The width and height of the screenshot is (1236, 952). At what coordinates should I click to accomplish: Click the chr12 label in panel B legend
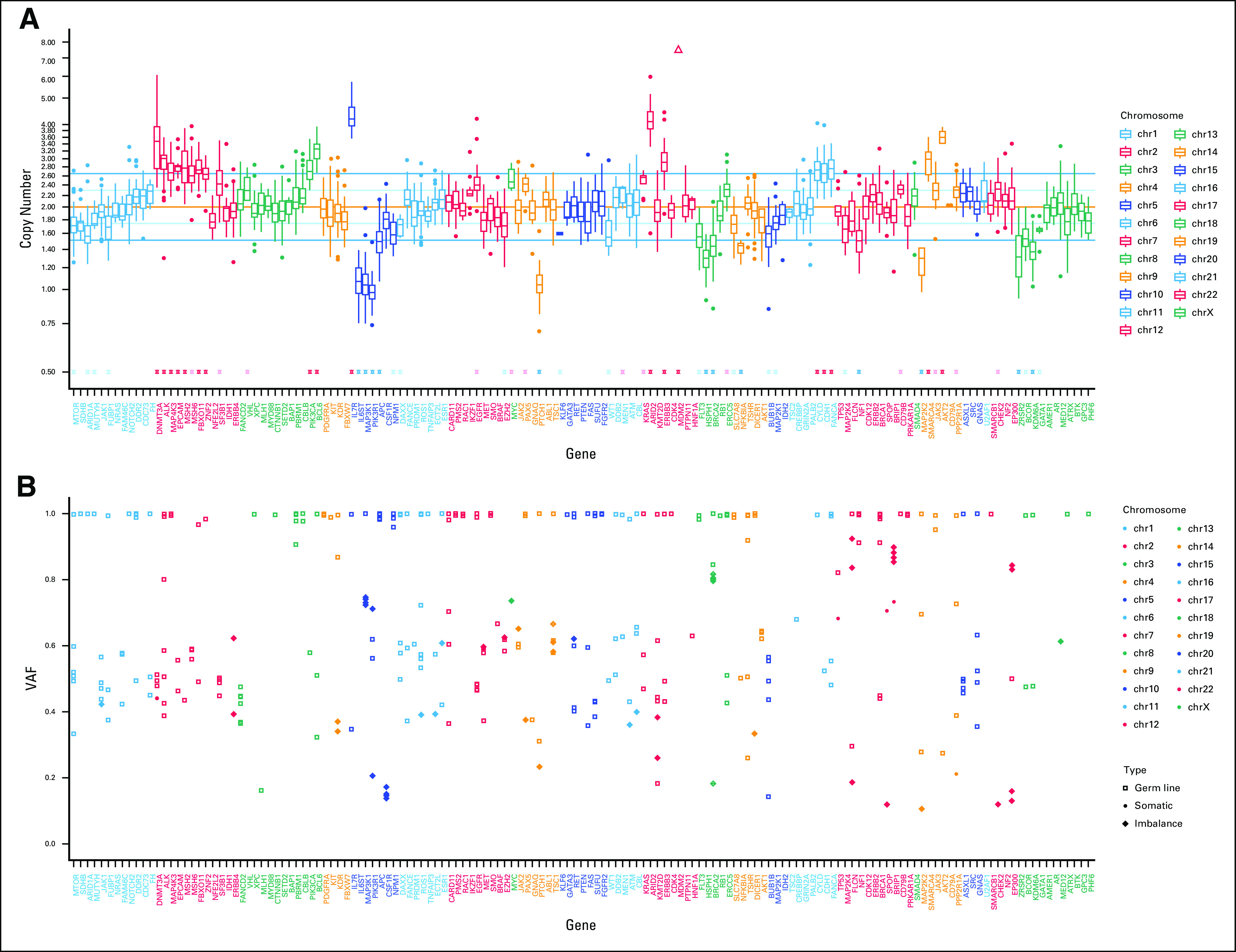coord(1146,724)
